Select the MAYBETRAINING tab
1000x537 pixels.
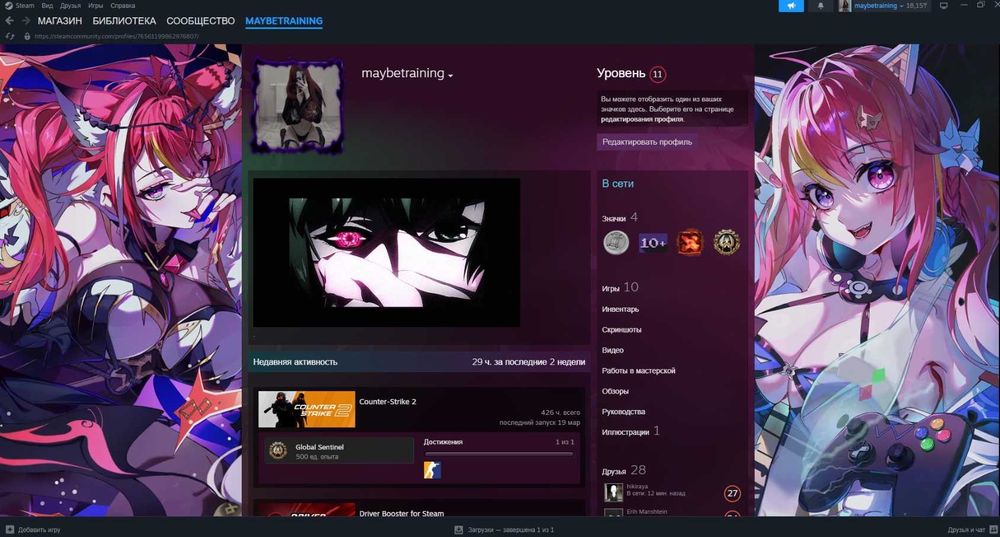[x=284, y=21]
